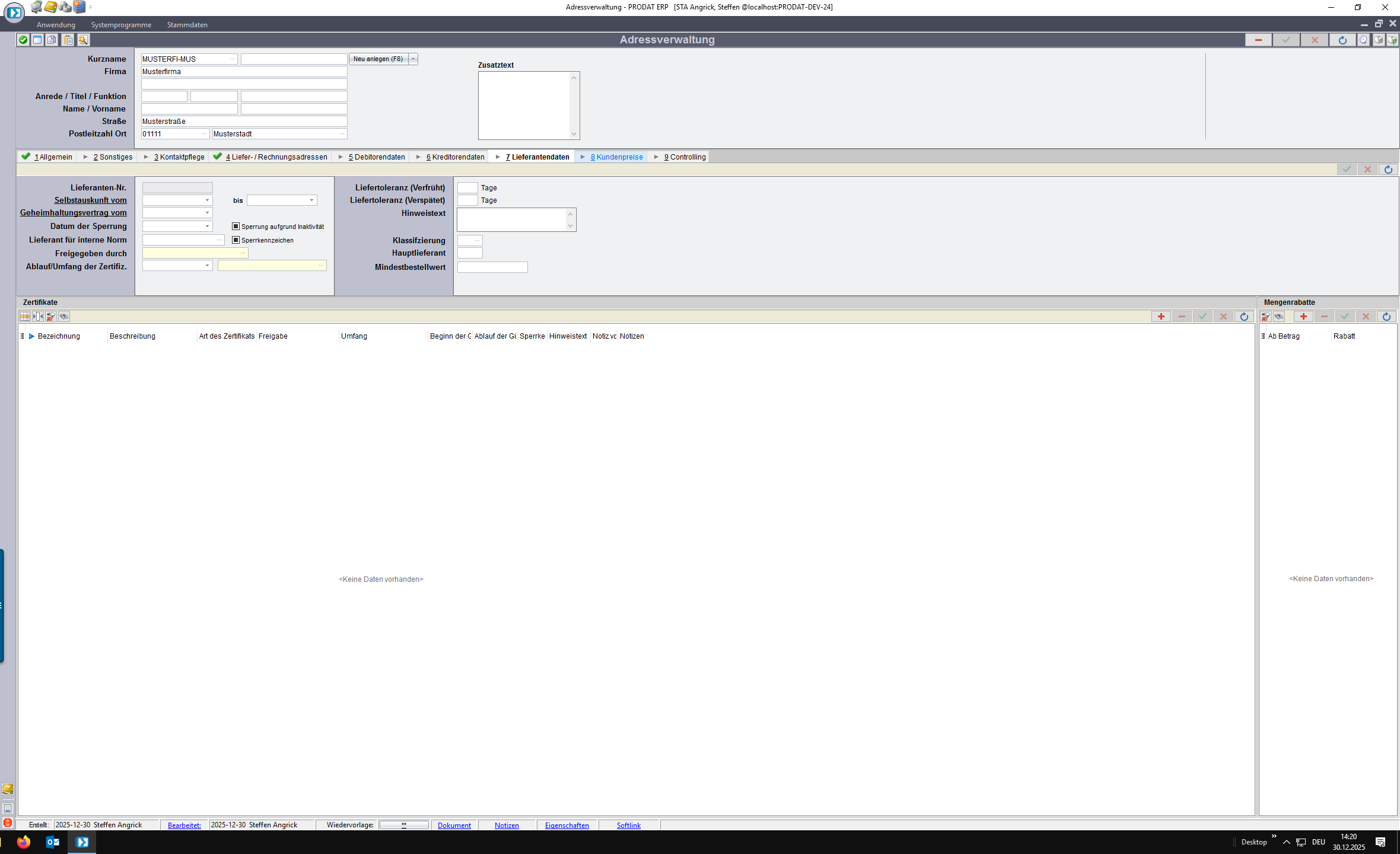The width and height of the screenshot is (1400, 854).
Task: Click the Mindestbestellwert input field
Action: (492, 267)
